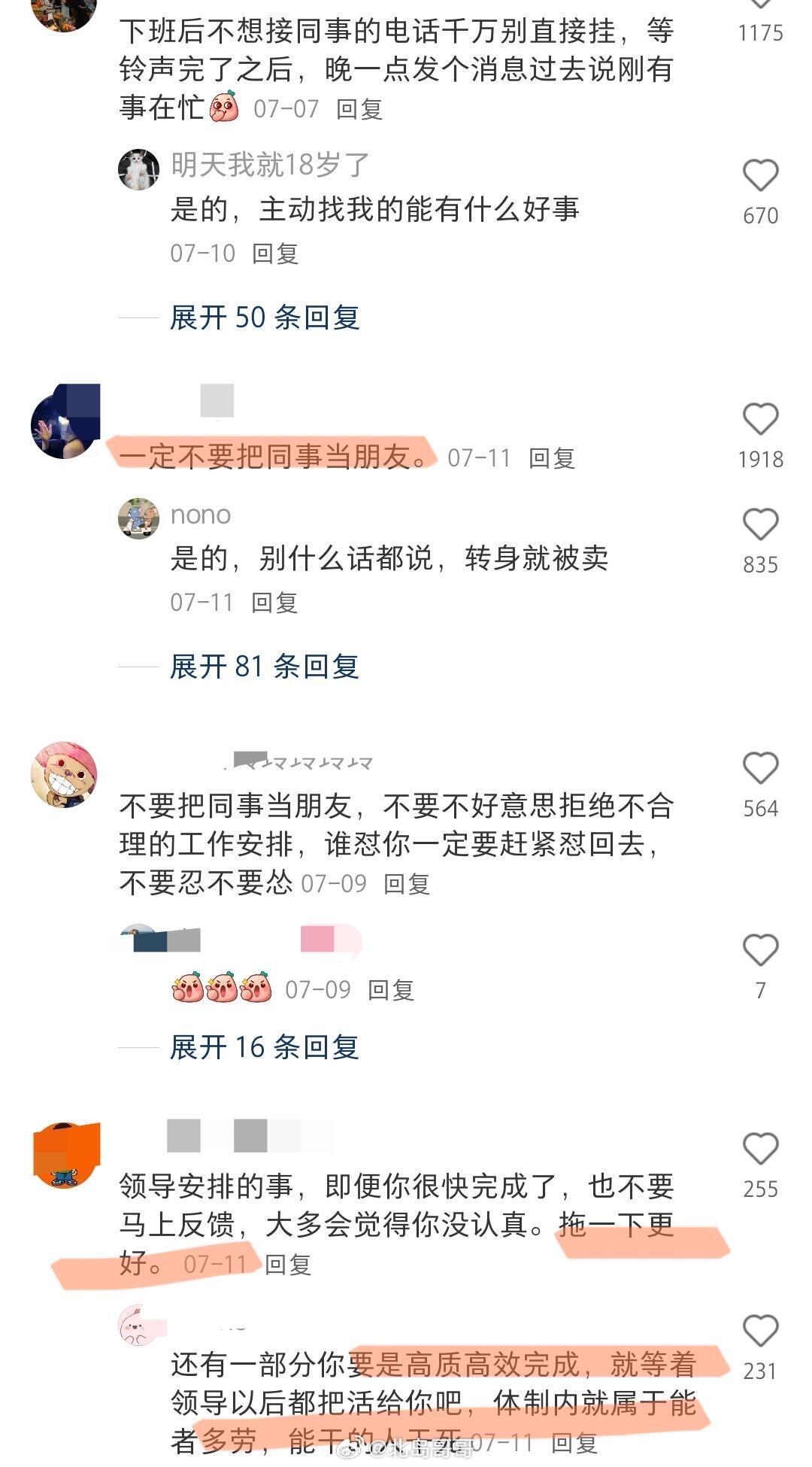Expand 50 more replies
Image resolution: width=812 pixels, height=1467 pixels.
(x=265, y=317)
